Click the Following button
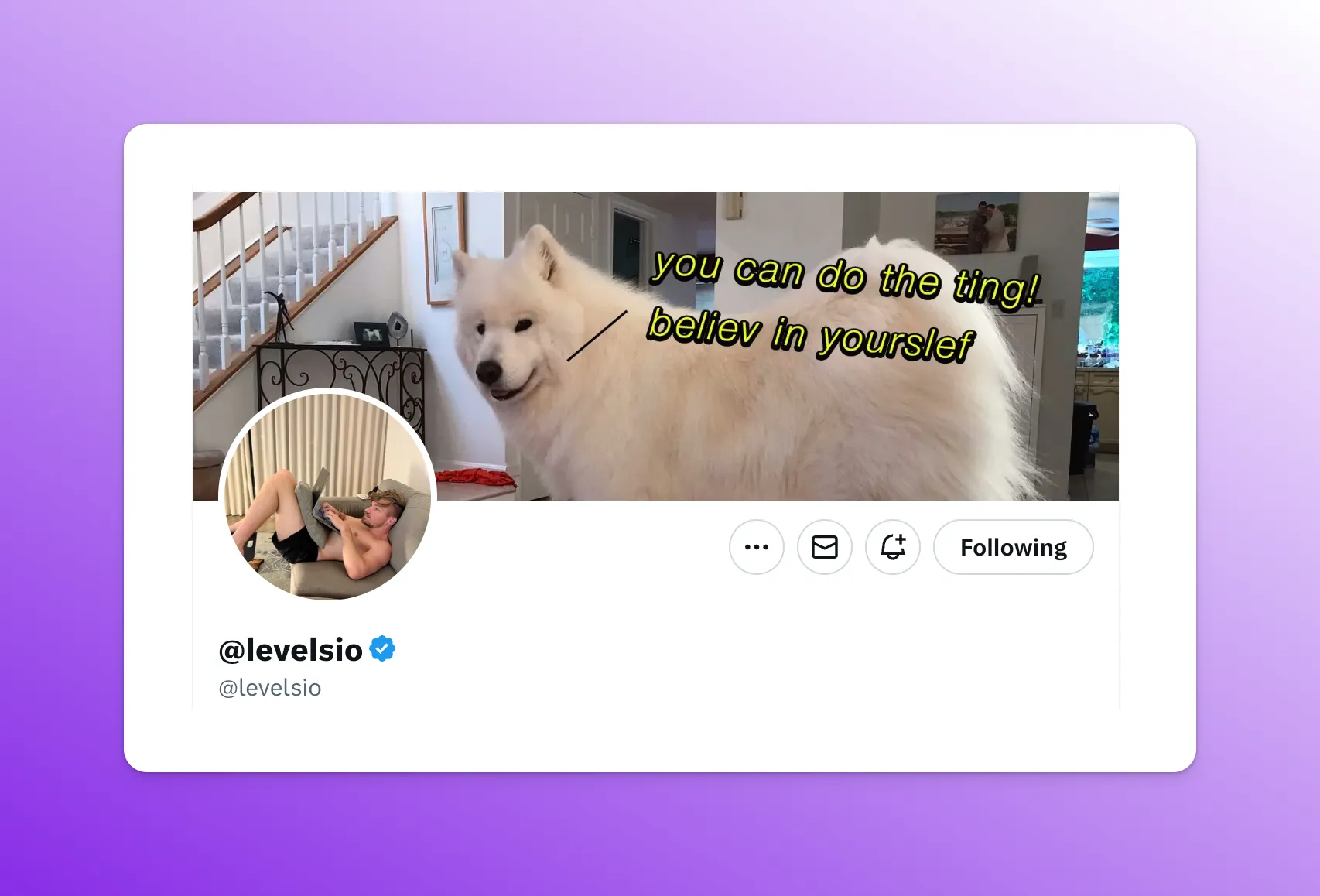Viewport: 1320px width, 896px height. (1013, 547)
